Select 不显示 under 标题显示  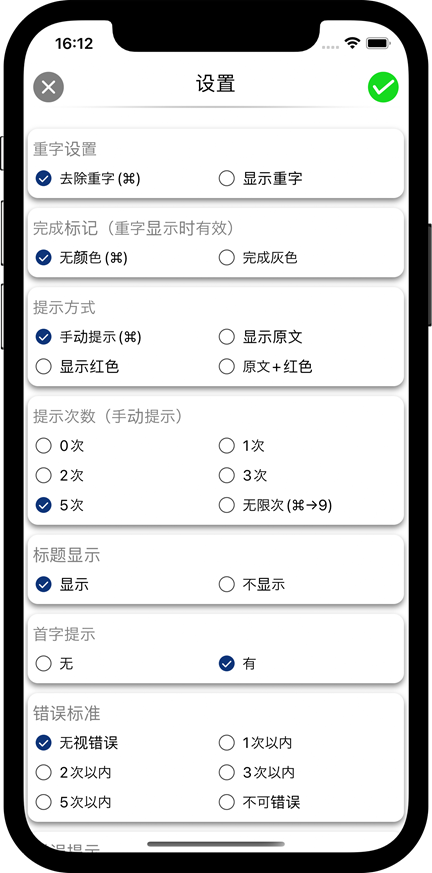tap(252, 585)
